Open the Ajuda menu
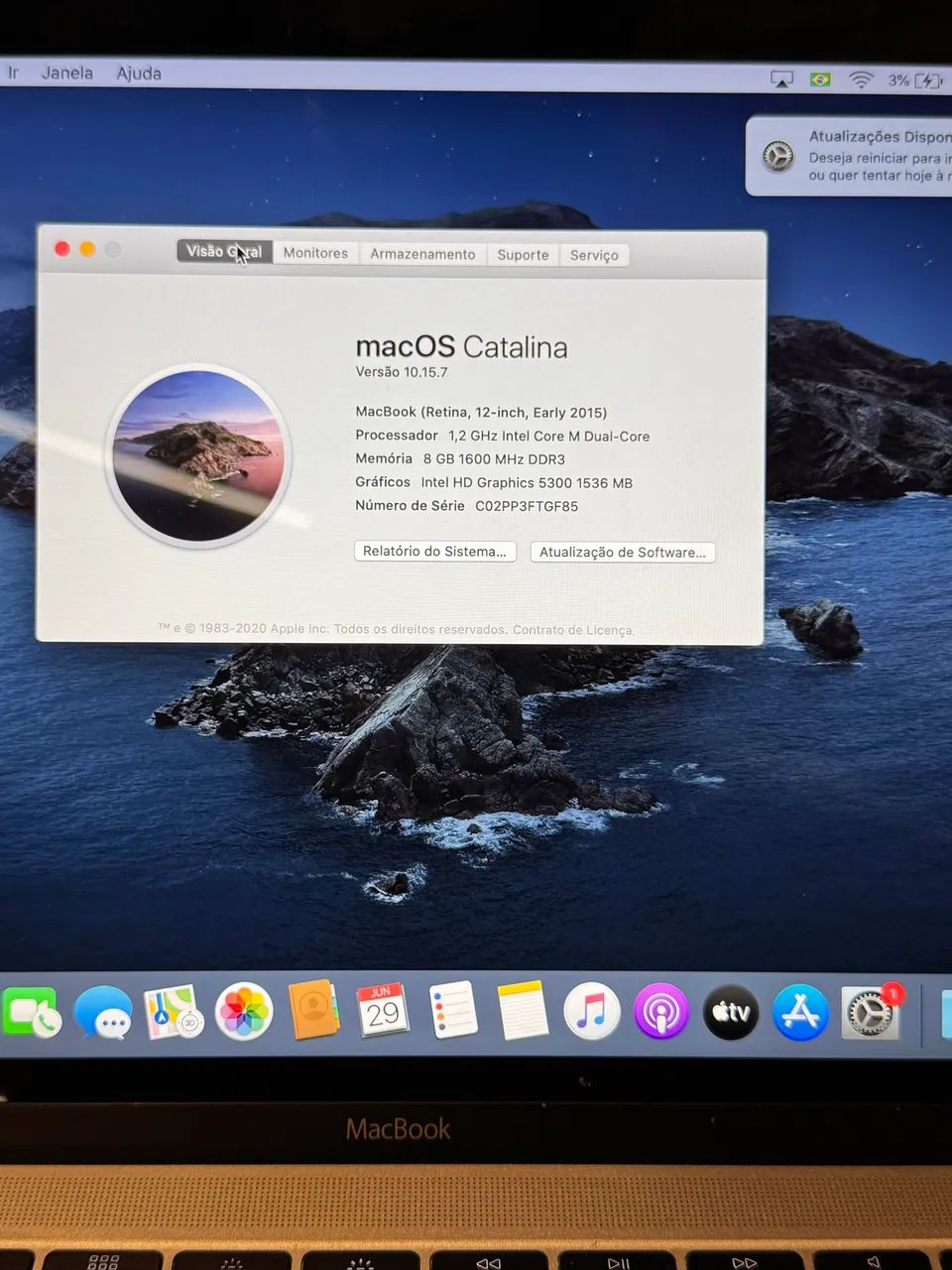 [139, 73]
